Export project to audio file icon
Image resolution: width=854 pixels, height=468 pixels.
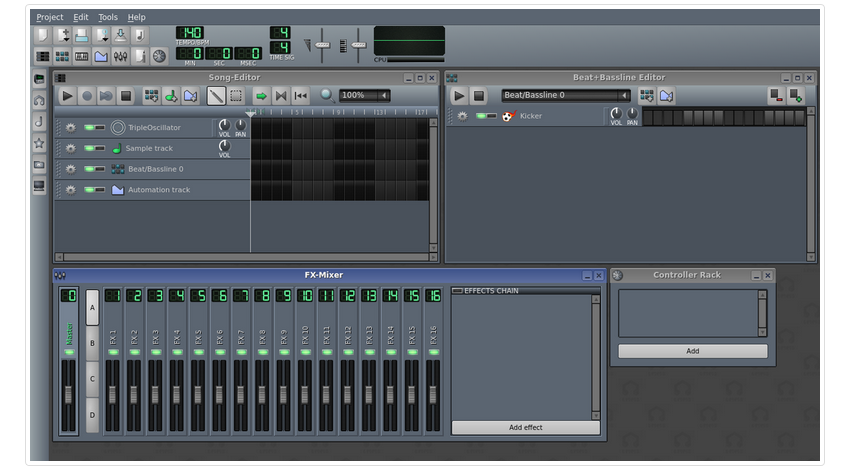[140, 36]
